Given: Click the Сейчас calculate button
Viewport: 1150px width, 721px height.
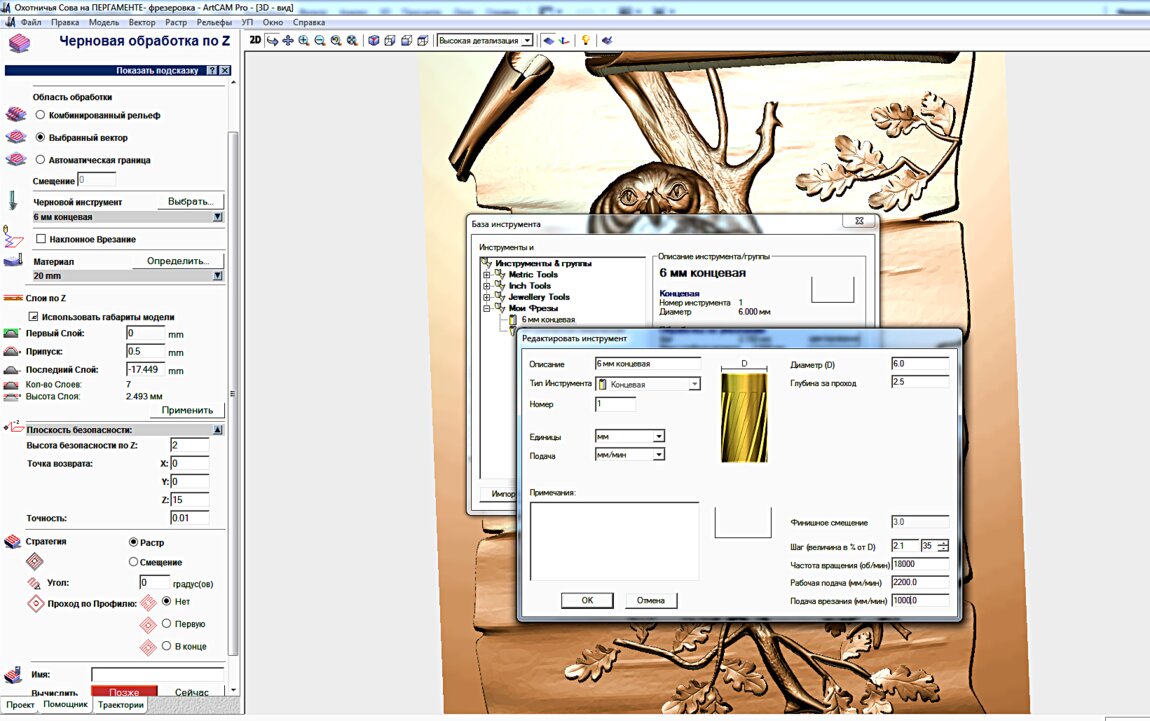Looking at the screenshot, I should (x=191, y=692).
